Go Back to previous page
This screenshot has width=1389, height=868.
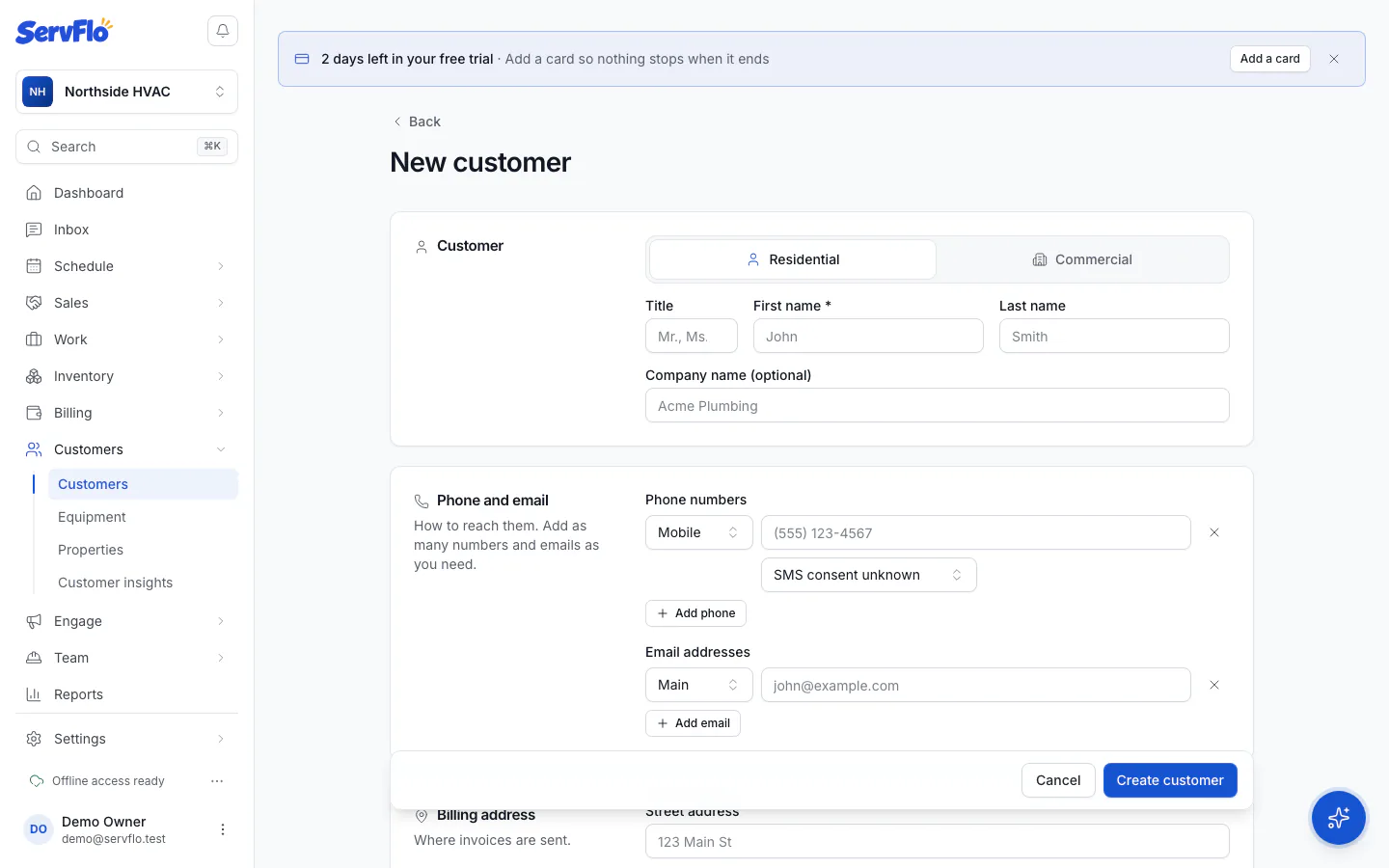point(417,122)
